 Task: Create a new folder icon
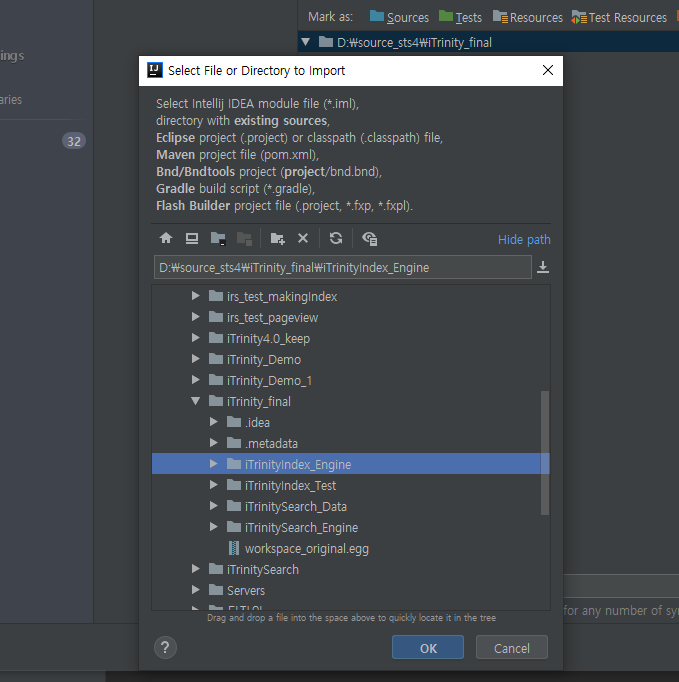pos(278,238)
